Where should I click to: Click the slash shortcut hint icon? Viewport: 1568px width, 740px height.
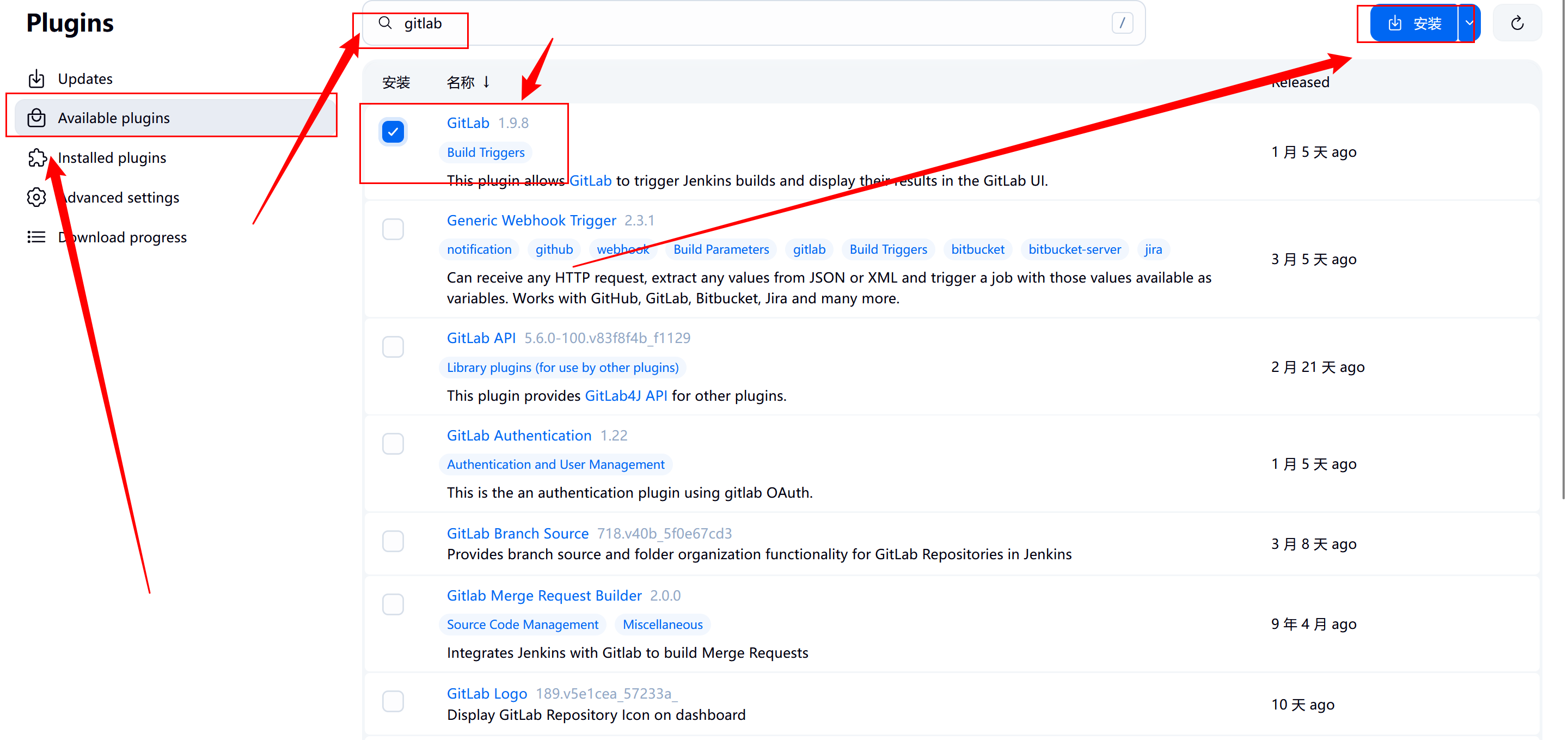click(x=1122, y=23)
